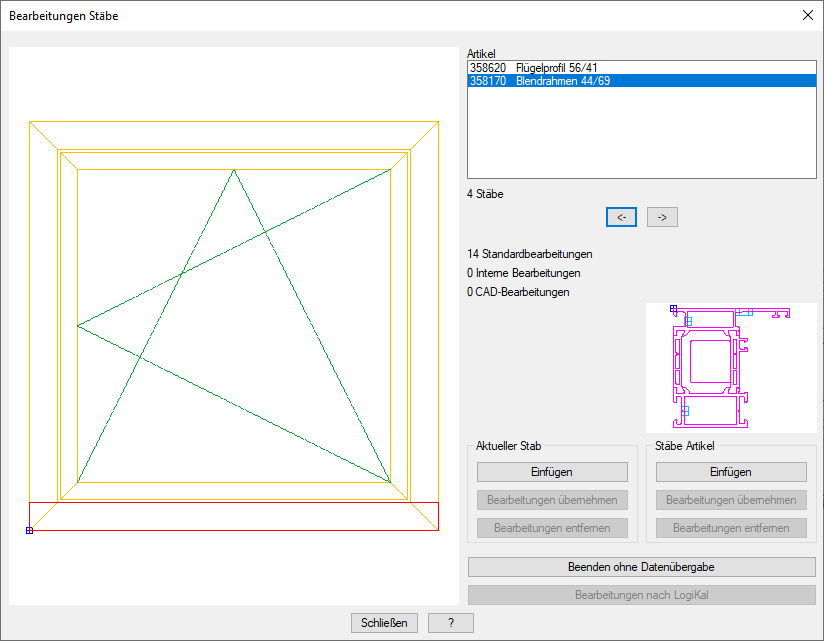Click Bearbeitungen übernehmen in Stäbe Artikel group
This screenshot has width=824, height=641.
tap(731, 500)
